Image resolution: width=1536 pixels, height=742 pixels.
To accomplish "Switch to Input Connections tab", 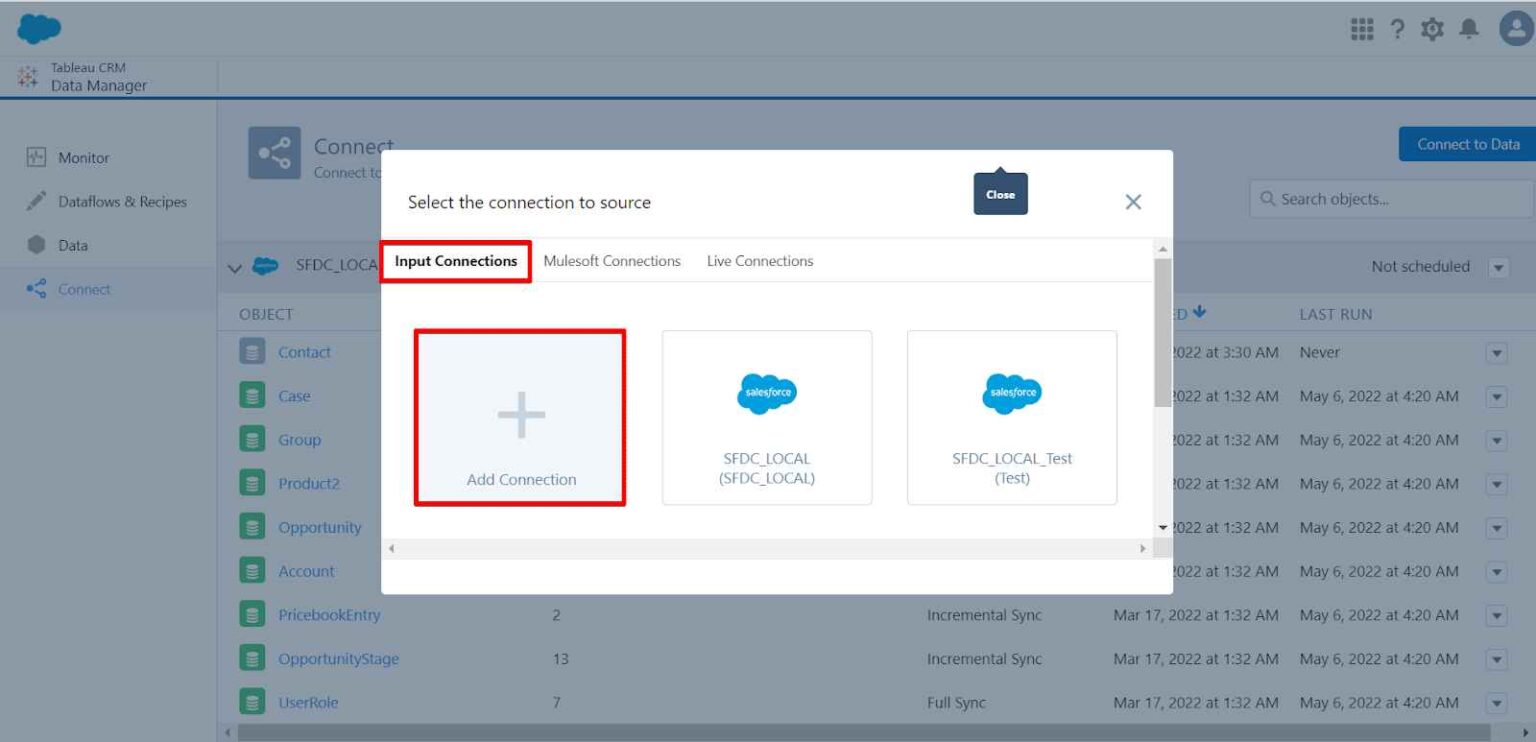I will point(456,261).
